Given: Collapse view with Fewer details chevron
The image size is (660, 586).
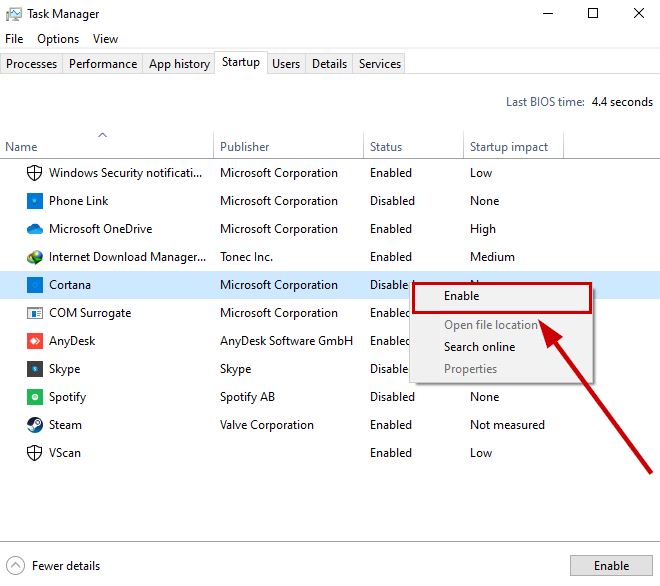Looking at the screenshot, I should tap(15, 566).
